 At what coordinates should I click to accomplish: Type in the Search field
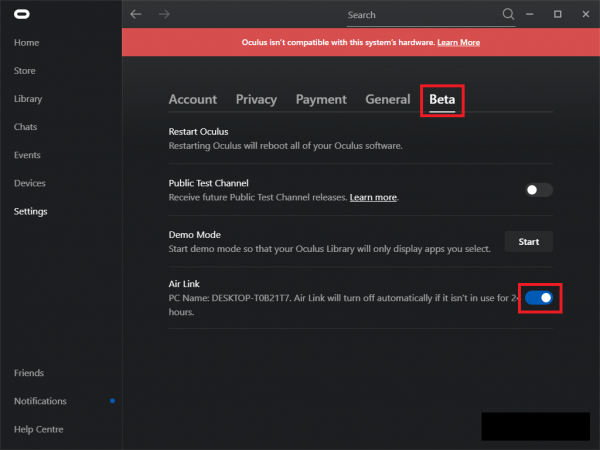tap(420, 15)
